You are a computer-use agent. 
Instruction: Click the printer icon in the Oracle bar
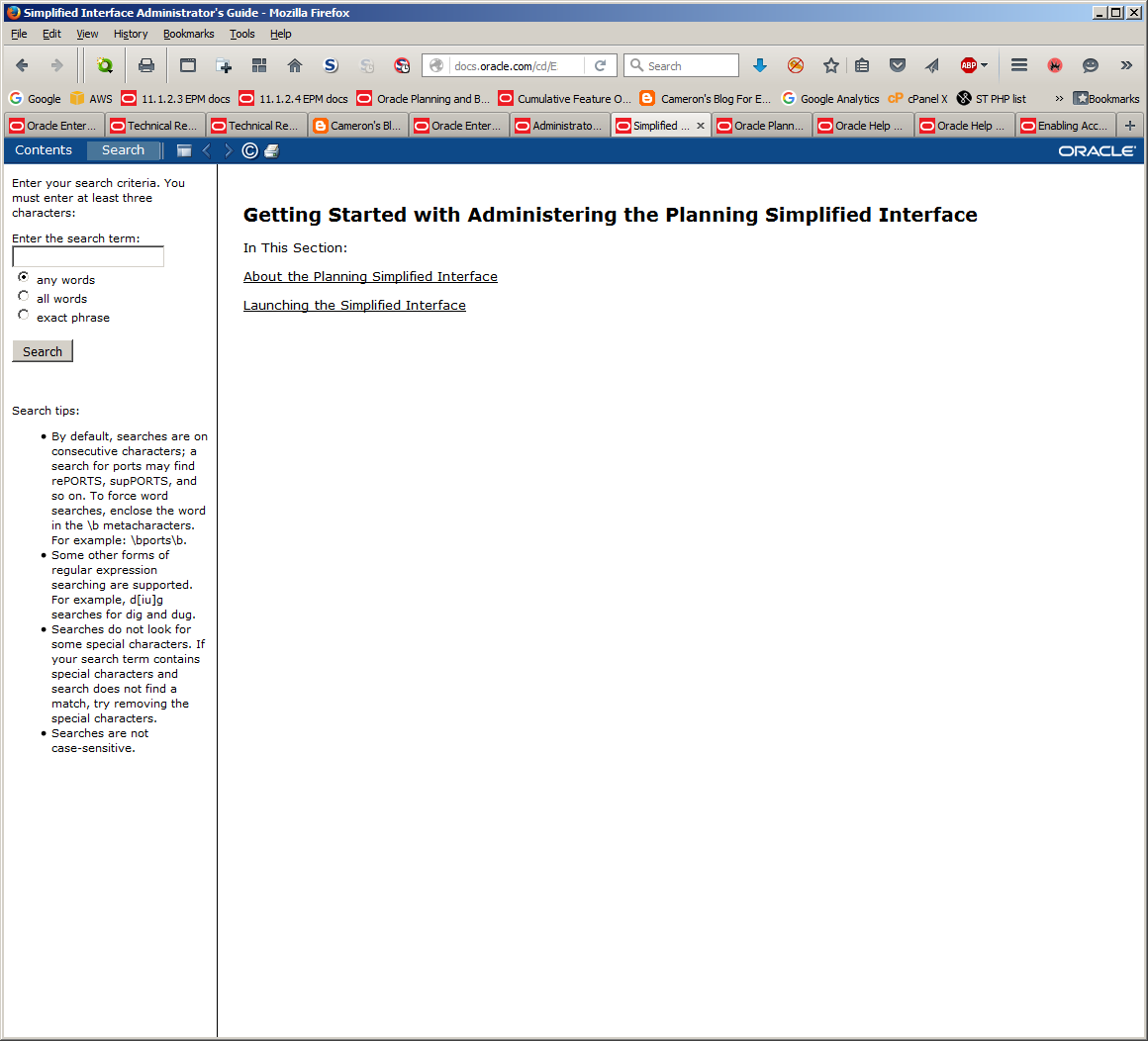point(271,150)
